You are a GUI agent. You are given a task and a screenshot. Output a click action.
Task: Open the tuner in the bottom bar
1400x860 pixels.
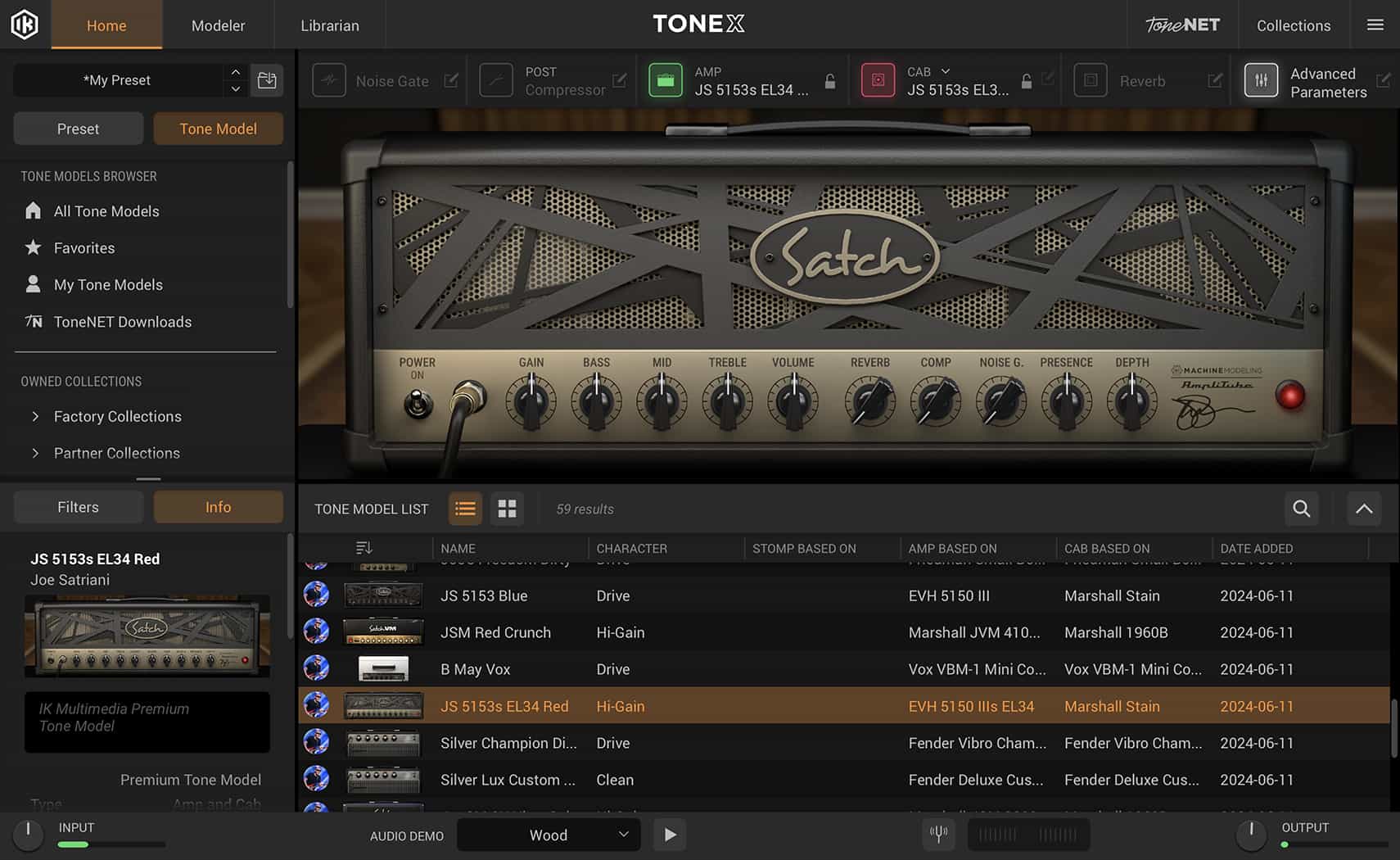[x=938, y=835]
